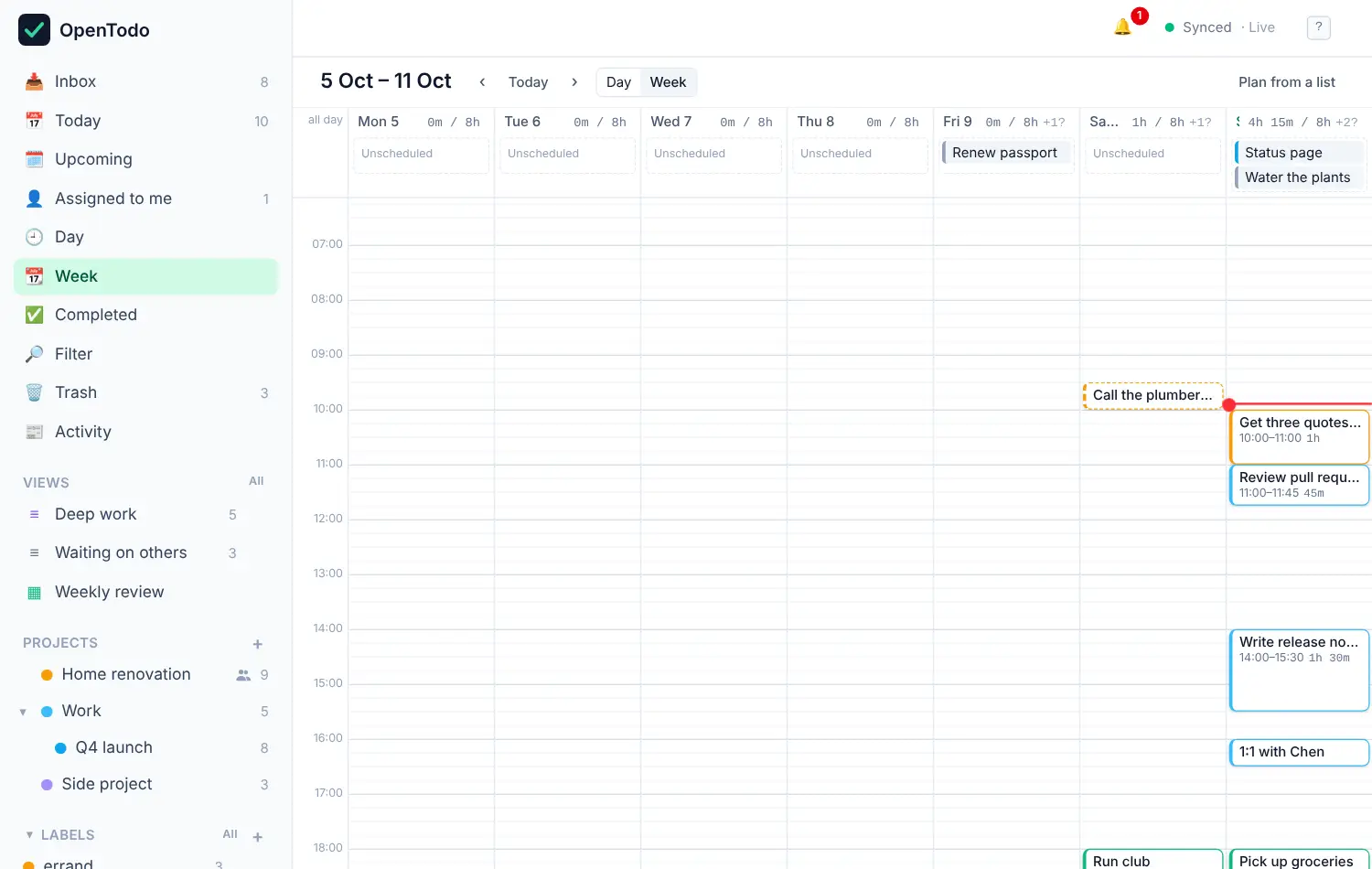
Task: Click the Completed checkmark icon
Action: click(34, 315)
